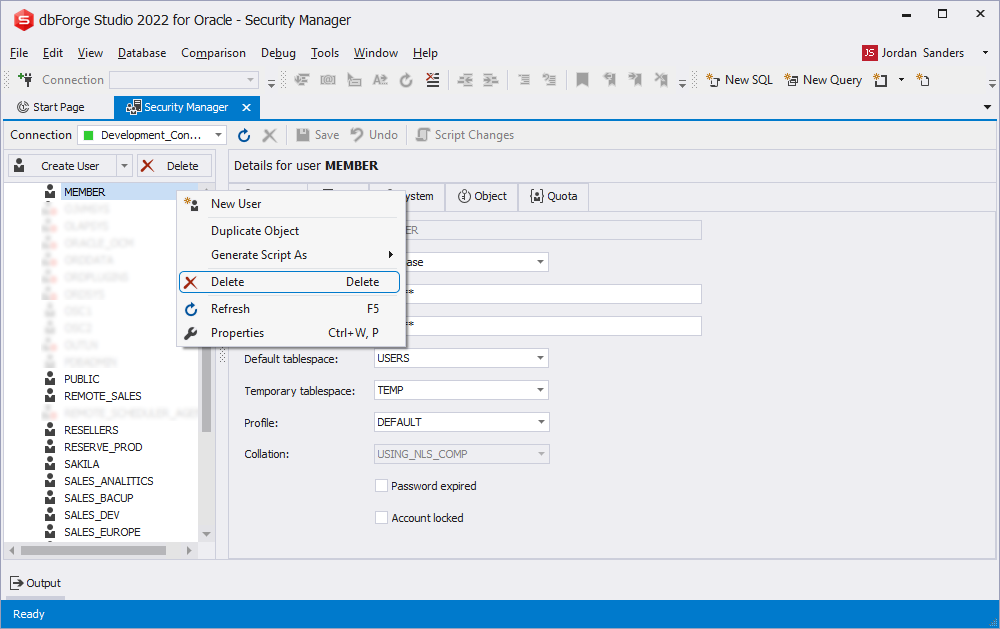1000x629 pixels.
Task: Click the user list horizontal scrollbar
Action: [93, 550]
